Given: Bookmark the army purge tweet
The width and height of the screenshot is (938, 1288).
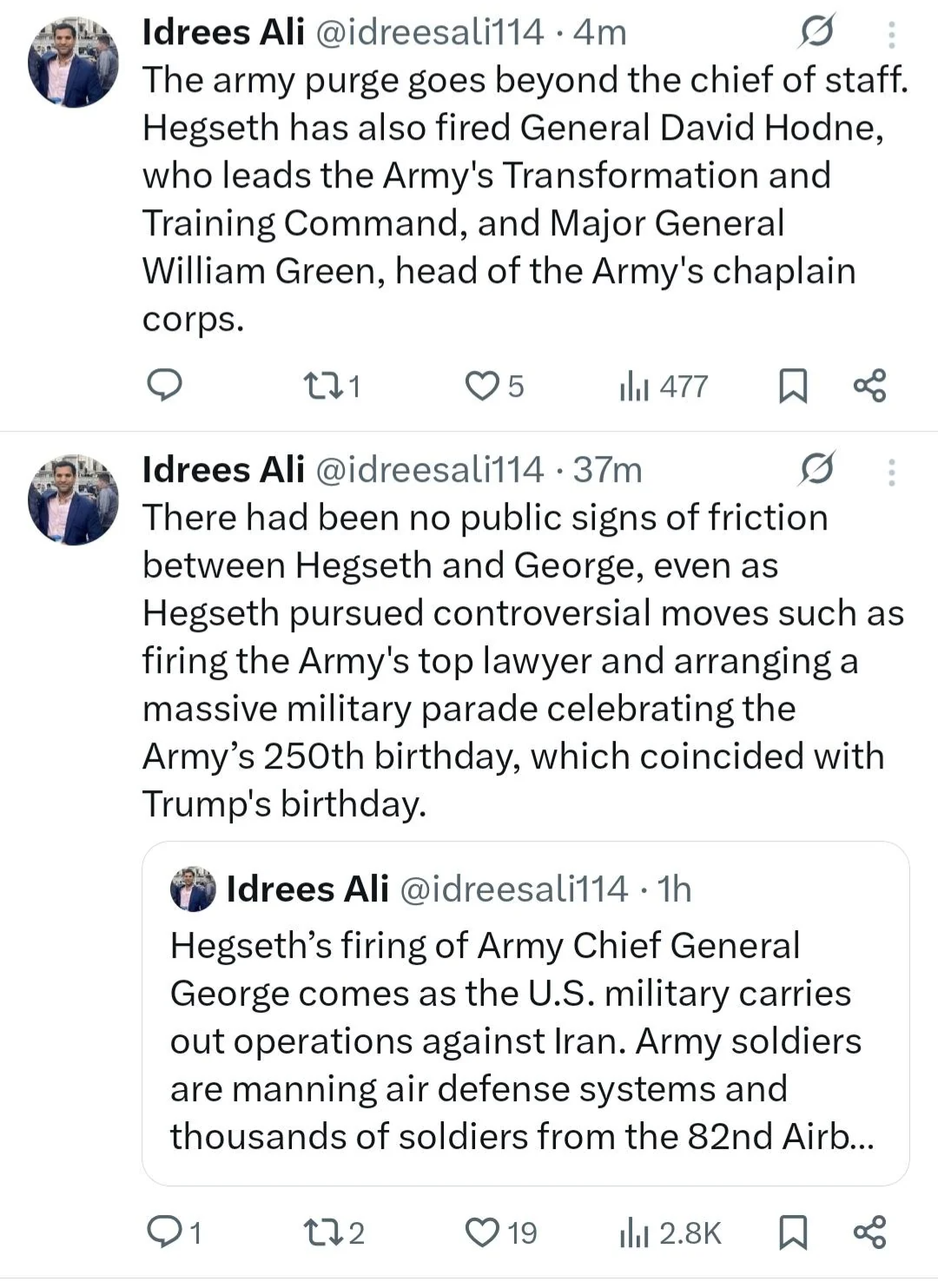Looking at the screenshot, I should tap(792, 386).
